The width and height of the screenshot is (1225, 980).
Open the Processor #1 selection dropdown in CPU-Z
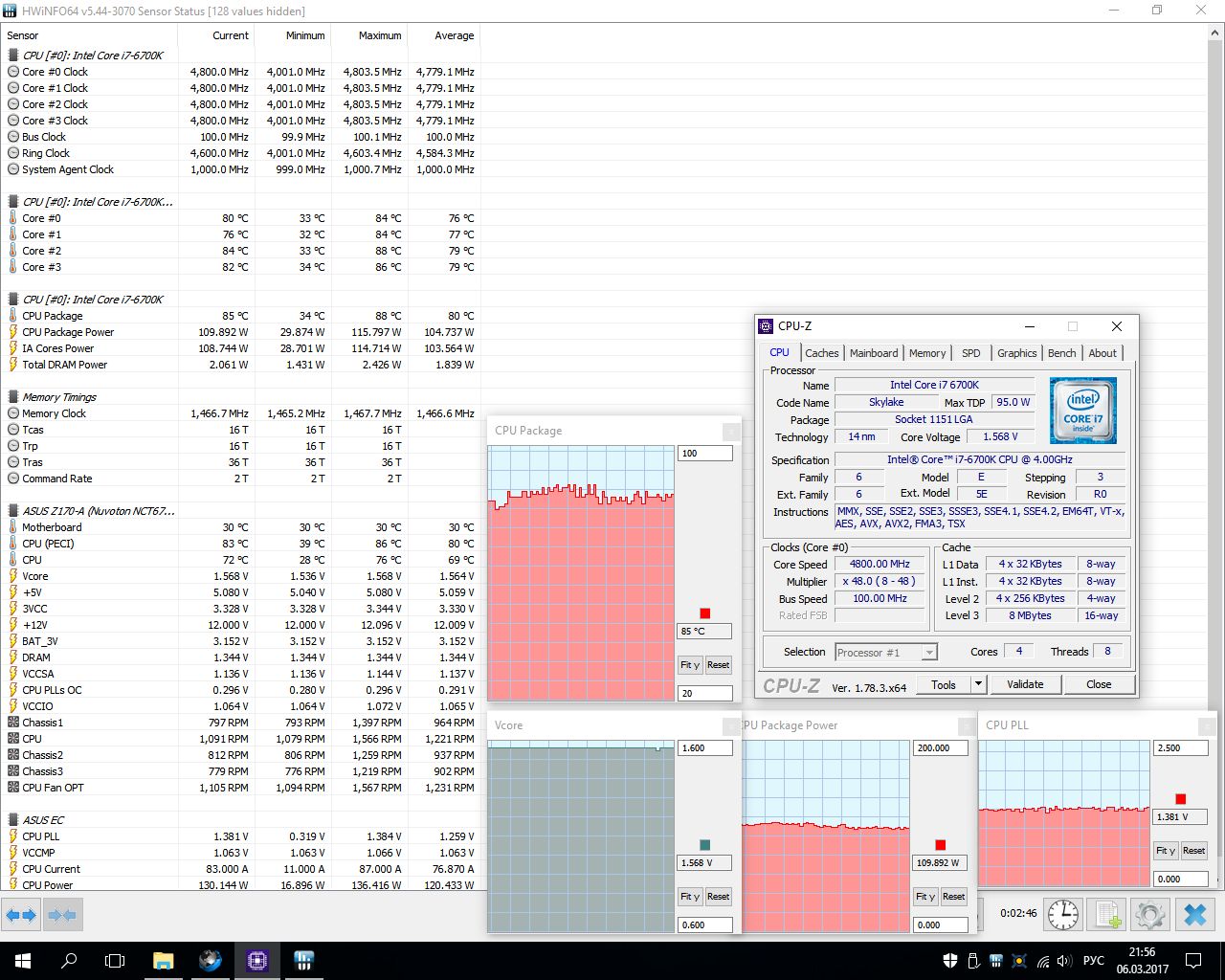[886, 653]
